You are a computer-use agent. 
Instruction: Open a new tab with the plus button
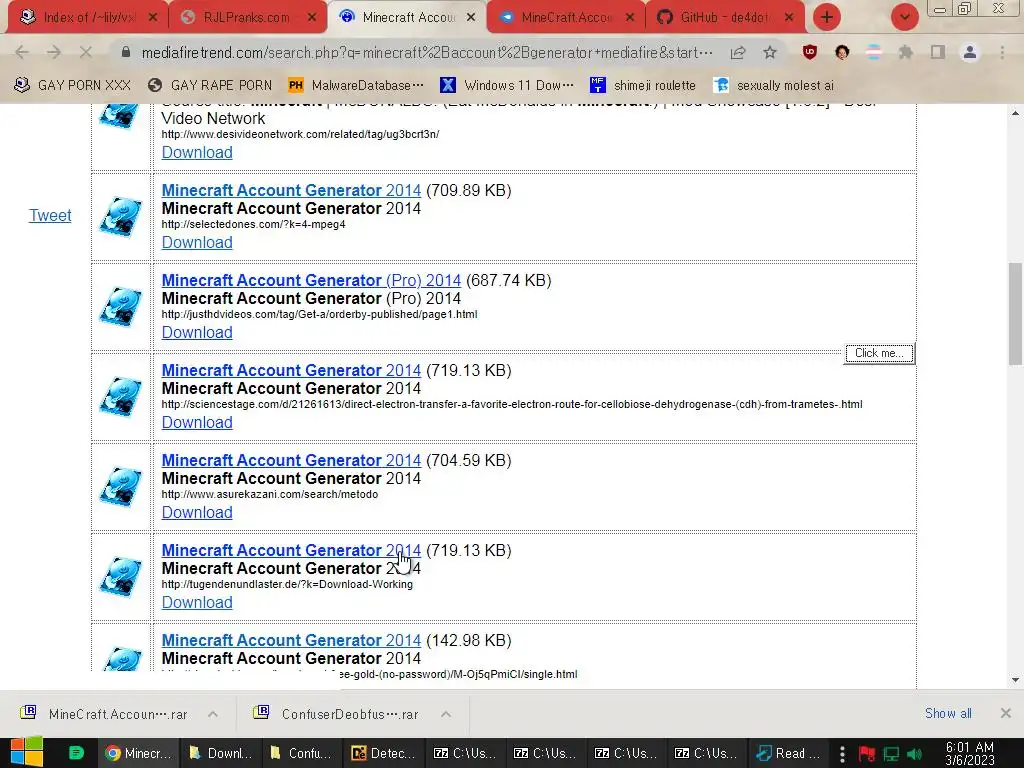[827, 18]
